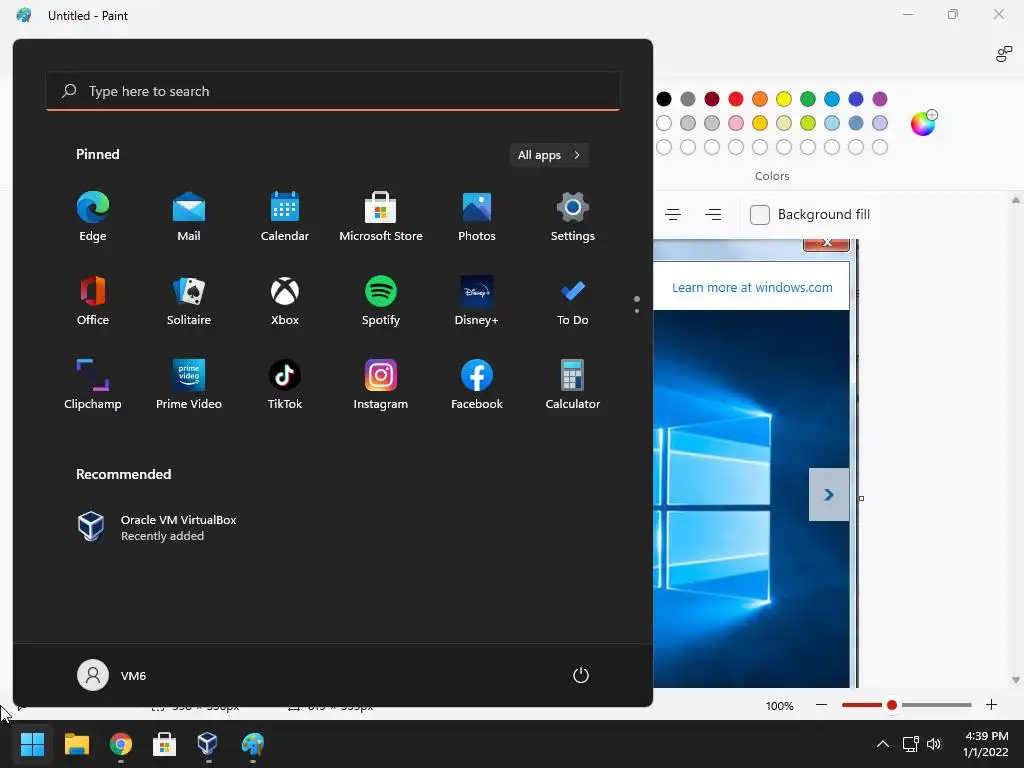
Task: Open the volume tray icon
Action: tap(935, 744)
